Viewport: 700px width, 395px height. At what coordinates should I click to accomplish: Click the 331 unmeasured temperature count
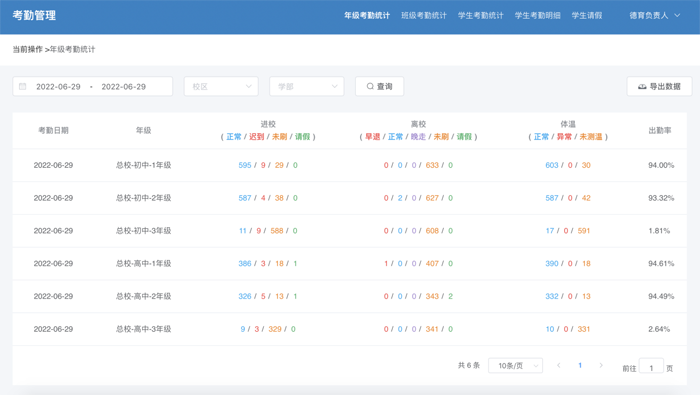[584, 329]
